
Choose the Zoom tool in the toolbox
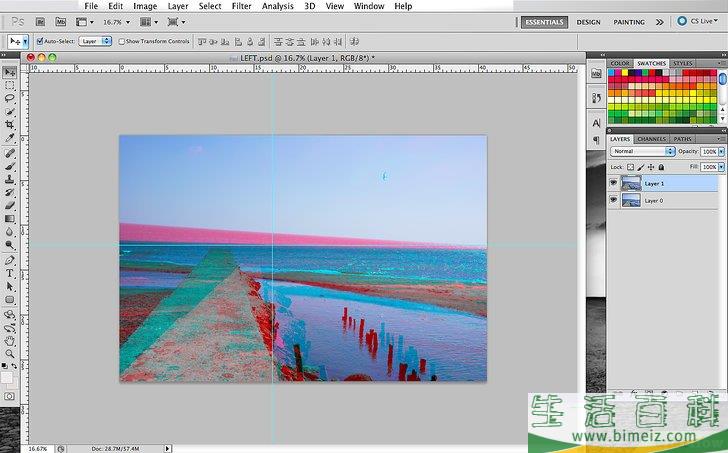(x=10, y=353)
